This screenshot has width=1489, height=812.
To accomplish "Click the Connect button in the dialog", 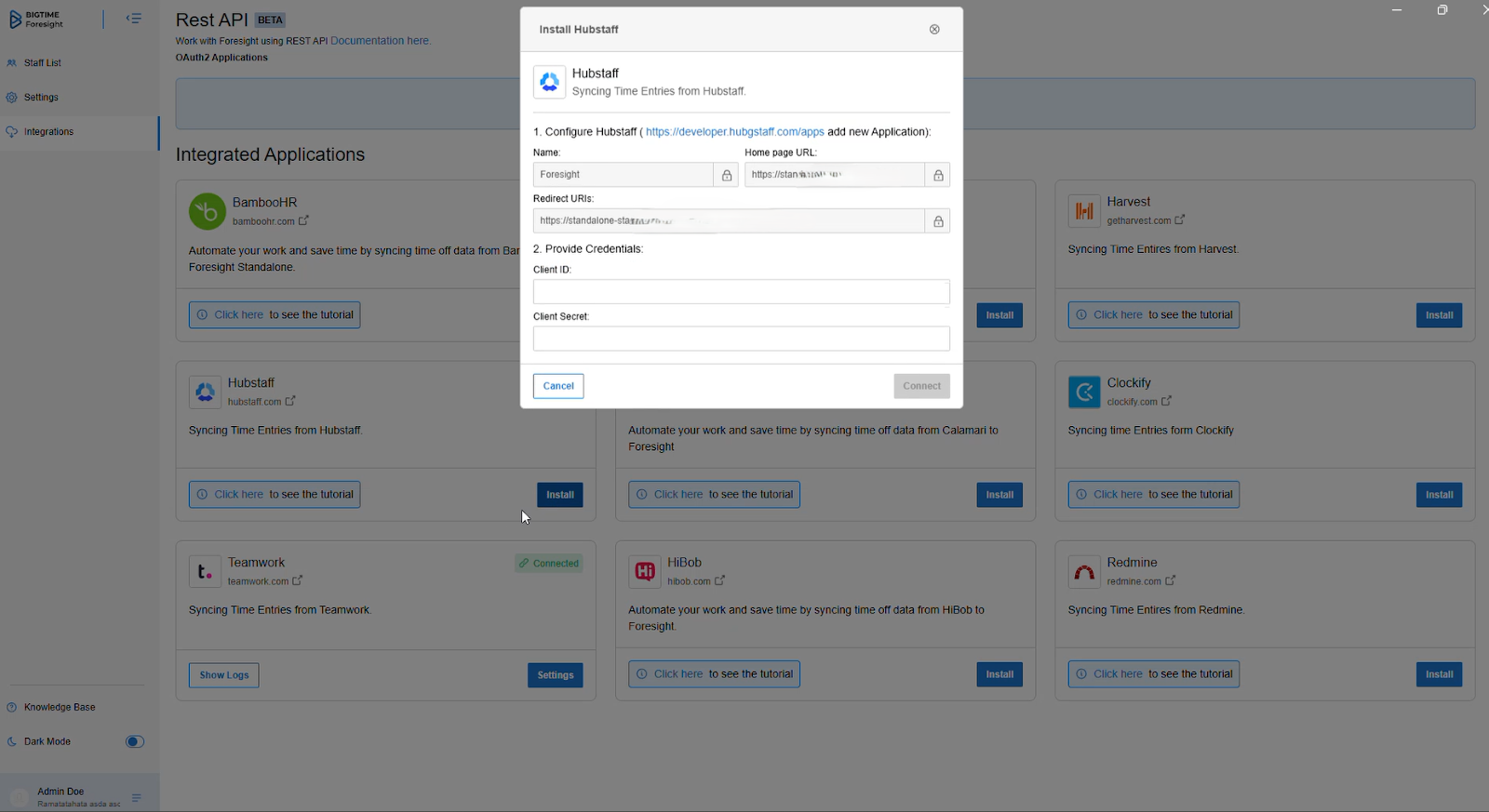I will point(921,386).
